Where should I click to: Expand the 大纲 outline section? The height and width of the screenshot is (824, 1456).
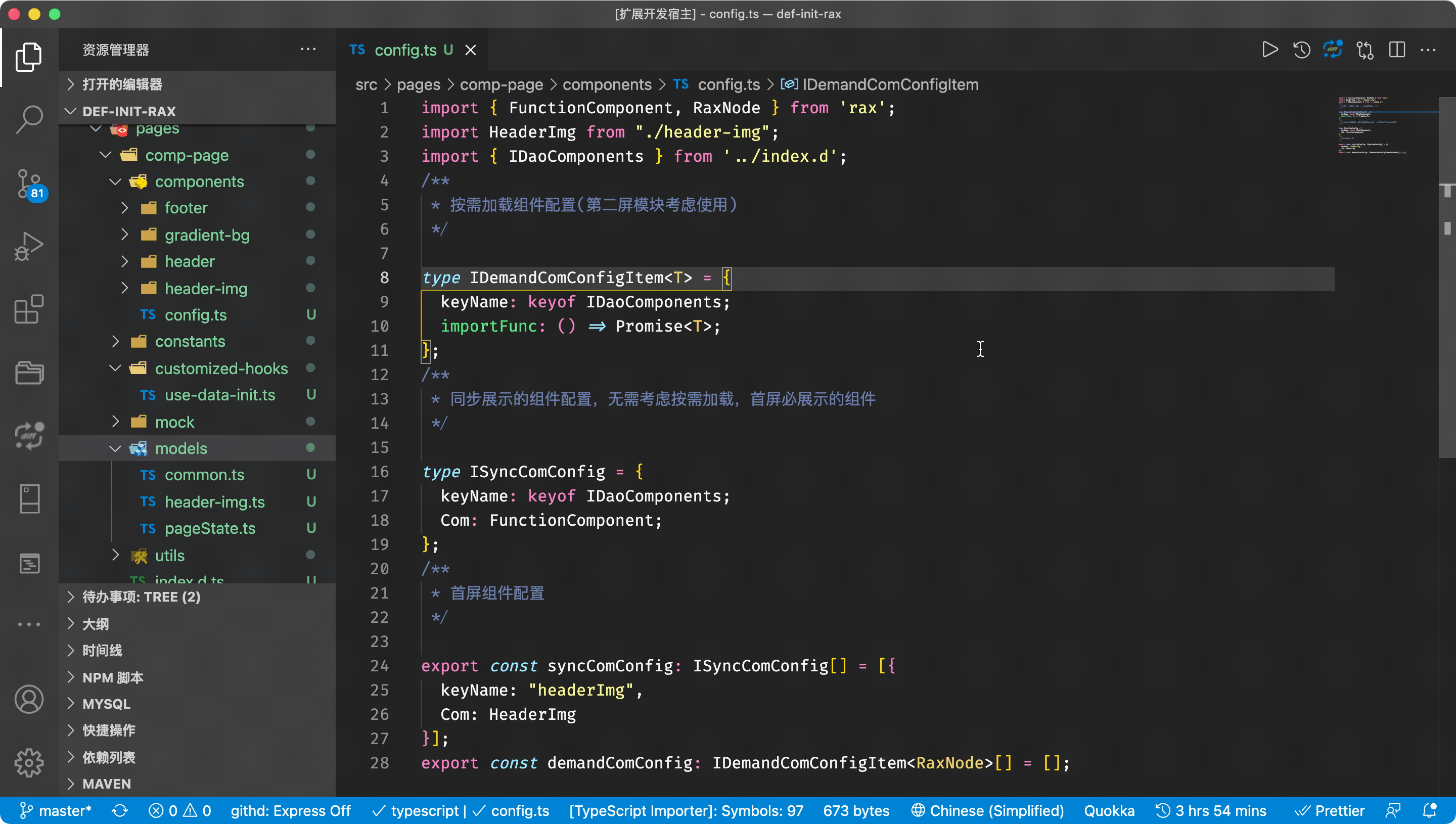(x=197, y=624)
